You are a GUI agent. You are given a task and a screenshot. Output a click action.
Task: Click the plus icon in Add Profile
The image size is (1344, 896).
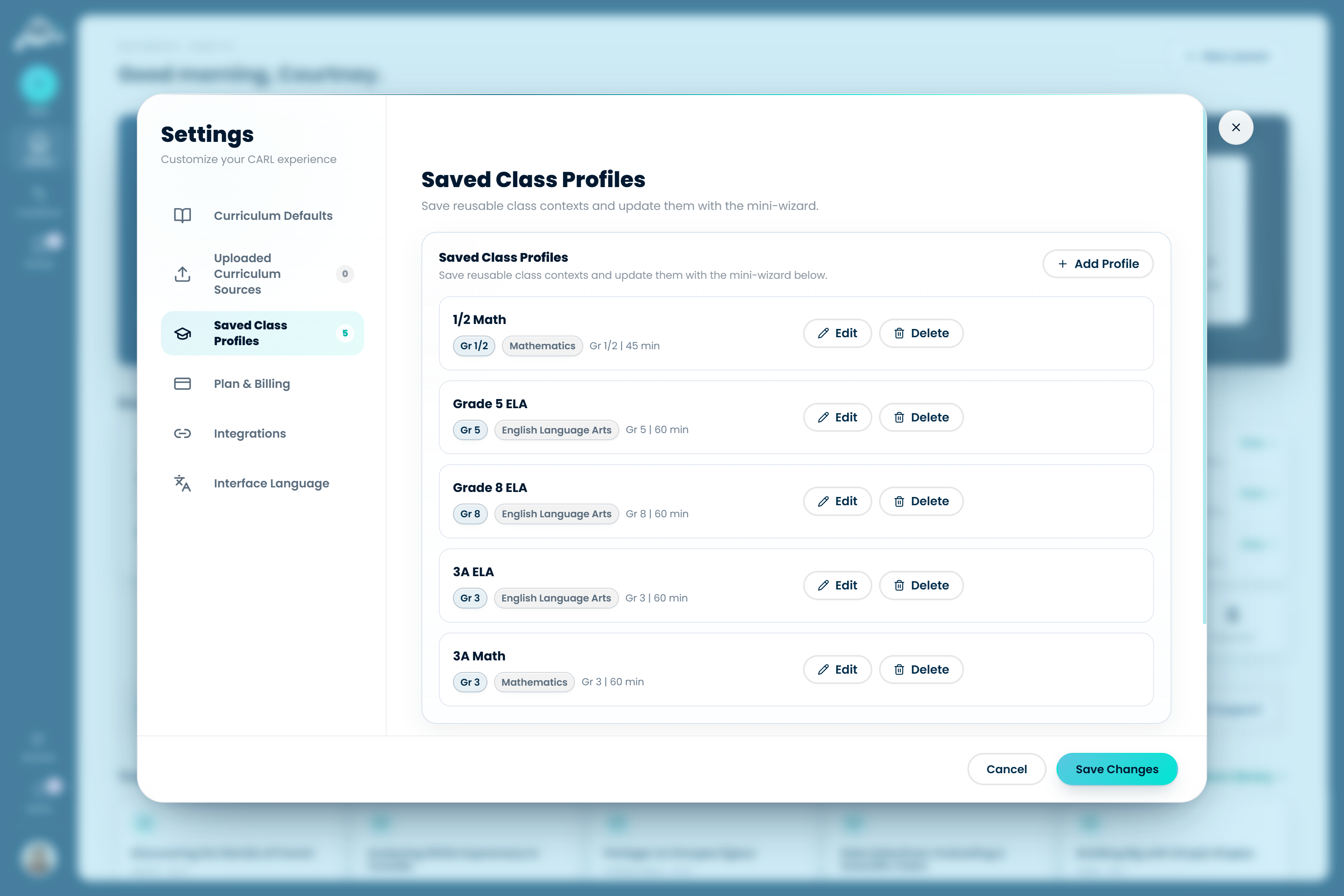[x=1062, y=264]
